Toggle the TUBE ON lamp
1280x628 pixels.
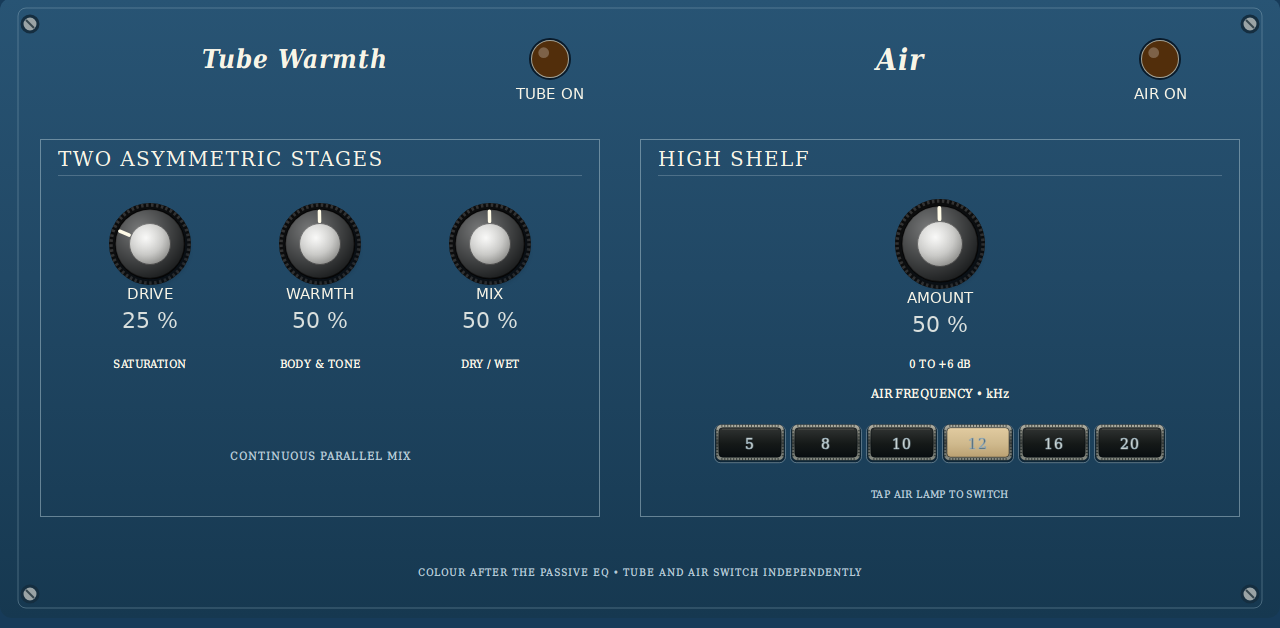[550, 59]
